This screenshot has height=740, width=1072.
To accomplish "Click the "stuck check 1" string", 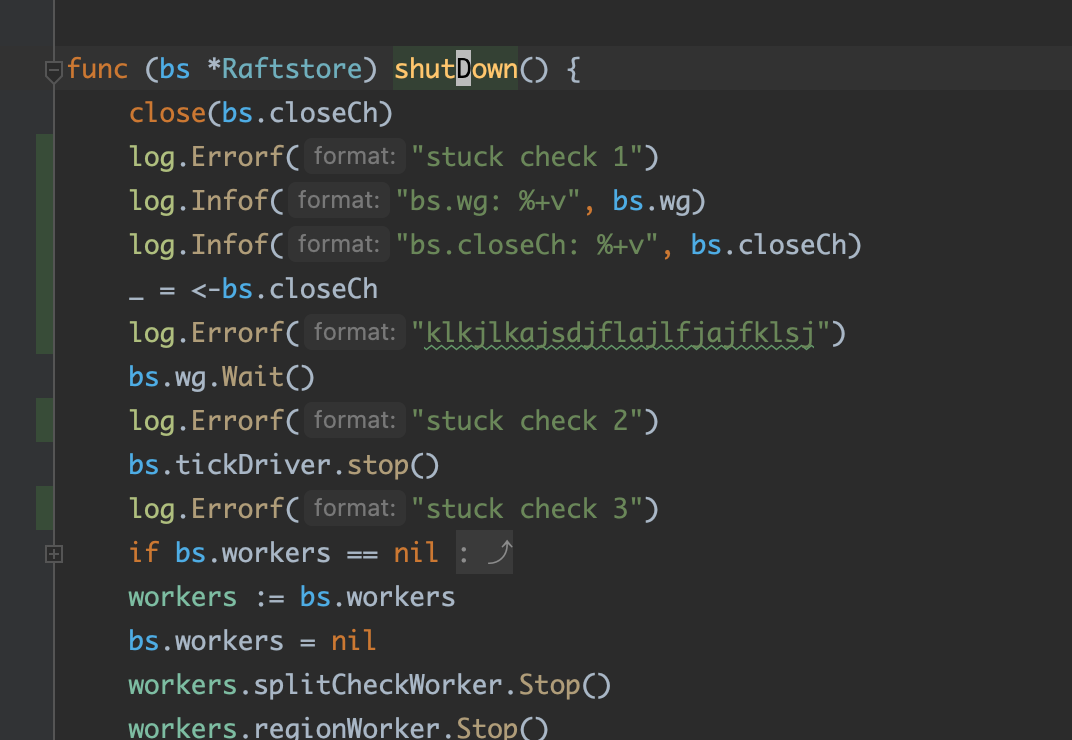I will pos(526,157).
